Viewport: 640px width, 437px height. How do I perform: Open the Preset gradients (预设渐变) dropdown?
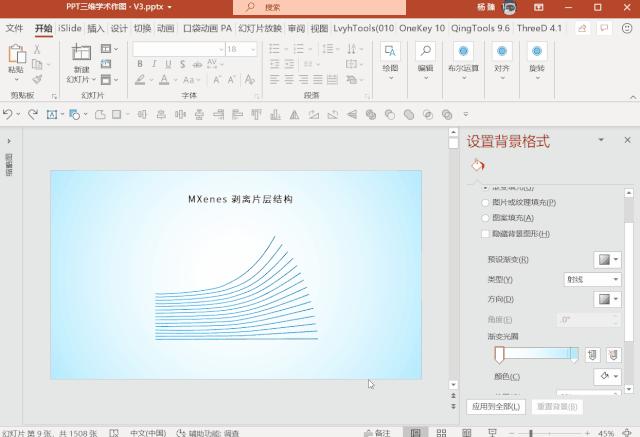pos(607,260)
